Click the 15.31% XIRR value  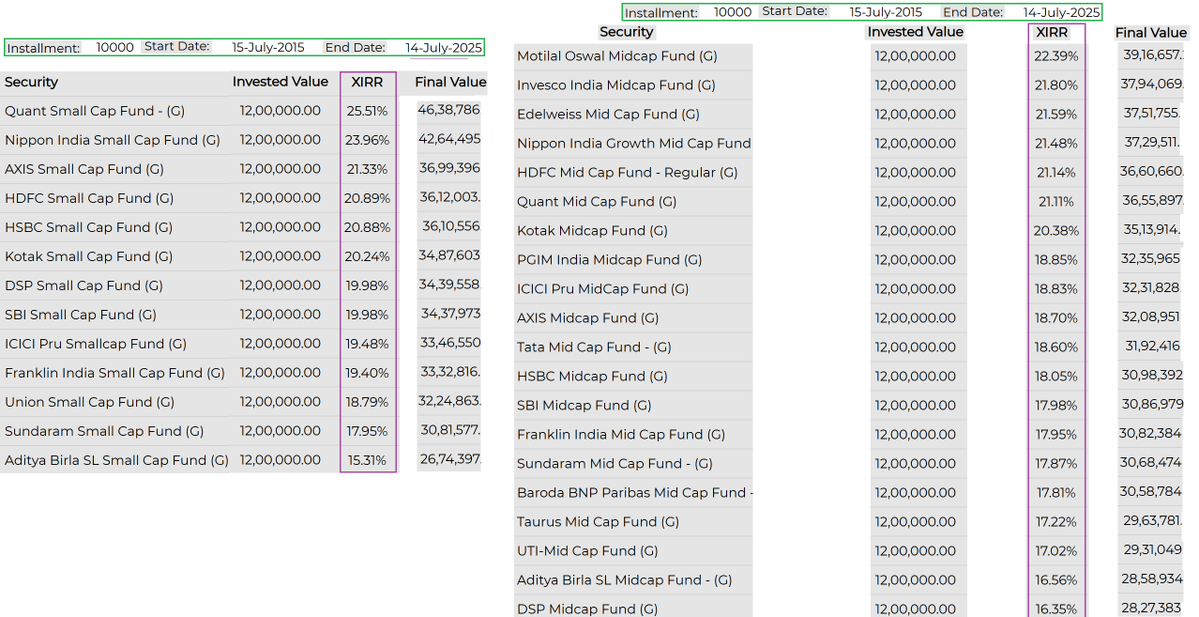367,460
